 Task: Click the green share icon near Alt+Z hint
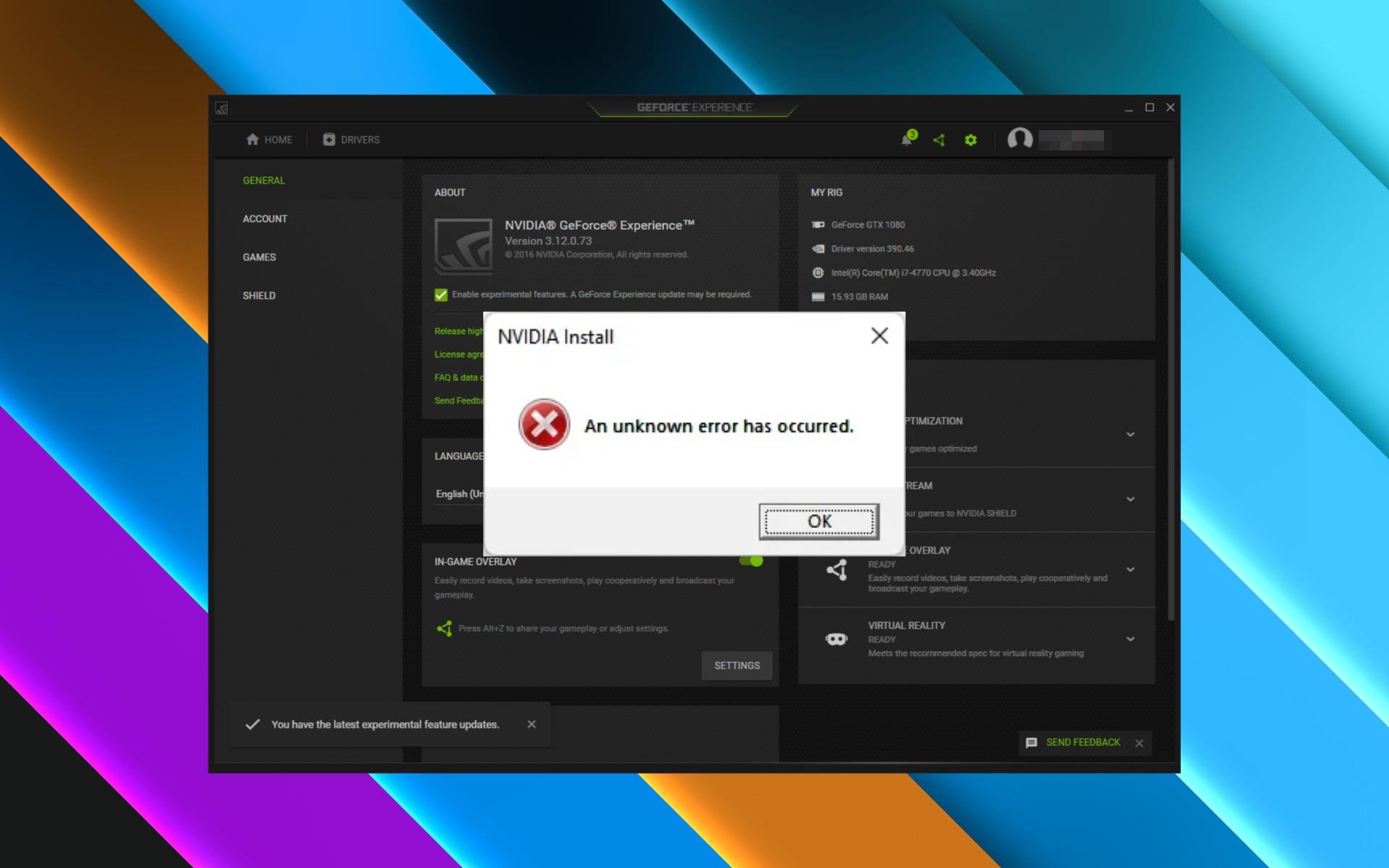tap(444, 629)
